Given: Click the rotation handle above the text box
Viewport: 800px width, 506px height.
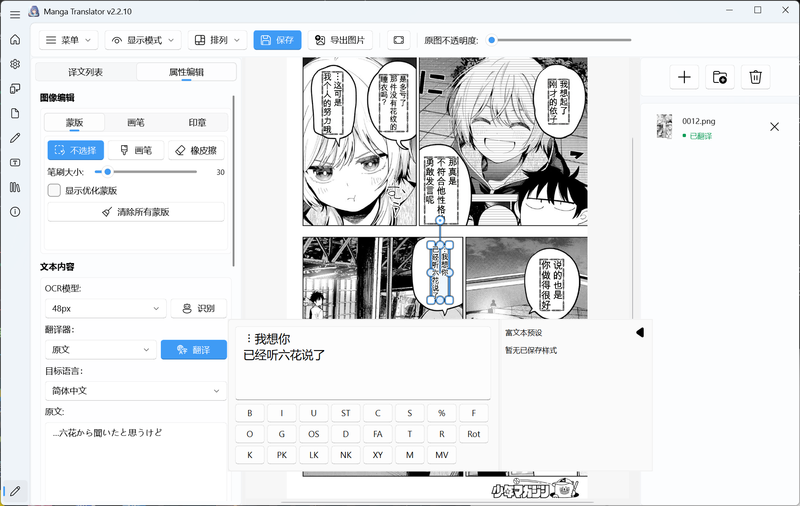Looking at the screenshot, I should [x=440, y=220].
